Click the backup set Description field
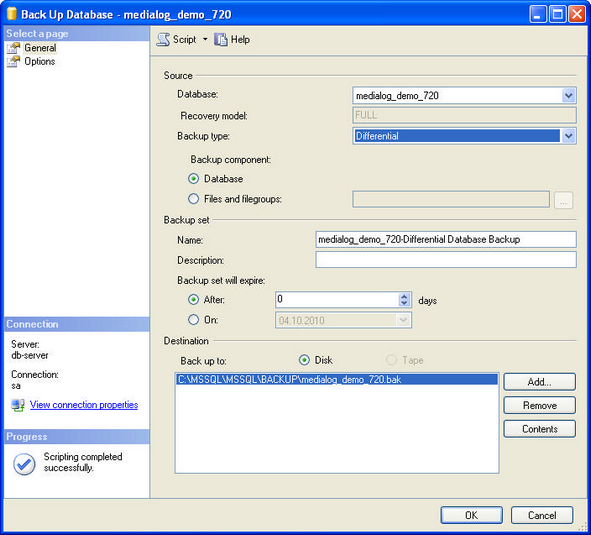591x535 pixels. pyautogui.click(x=446, y=260)
